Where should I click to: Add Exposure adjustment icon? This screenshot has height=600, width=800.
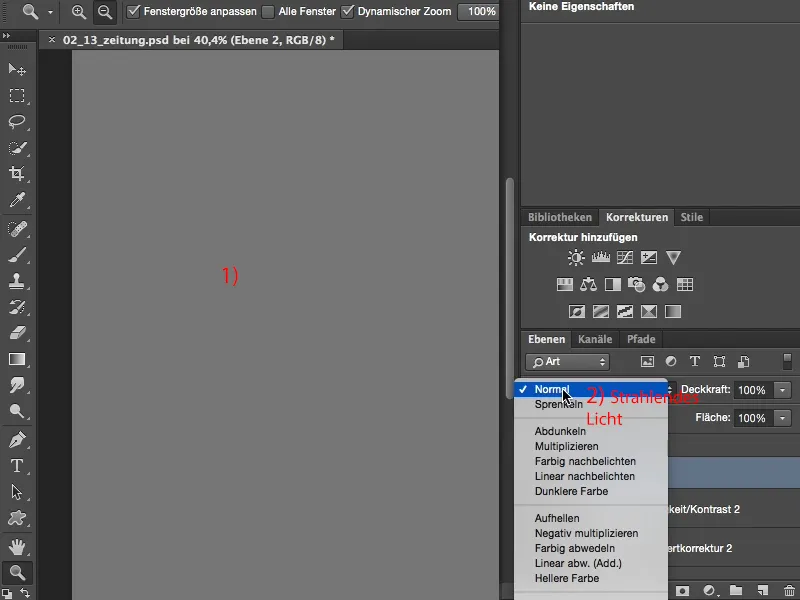coord(648,258)
